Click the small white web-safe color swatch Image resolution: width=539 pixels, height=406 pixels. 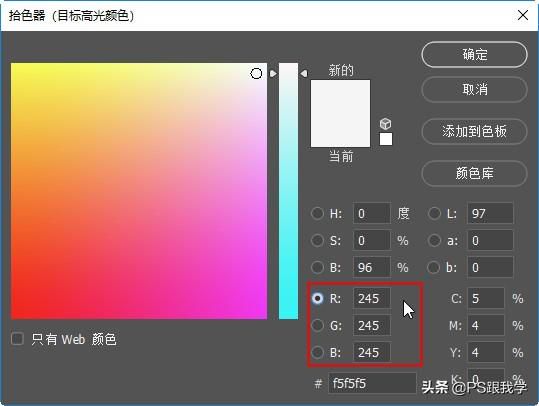click(x=386, y=139)
